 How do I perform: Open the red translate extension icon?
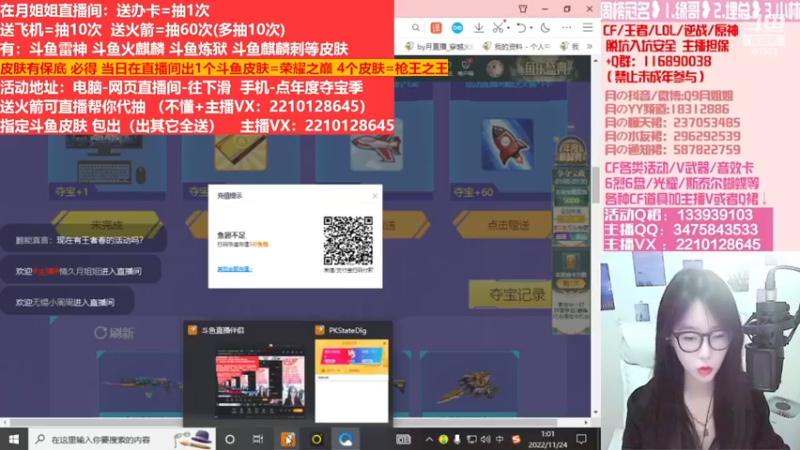436,28
